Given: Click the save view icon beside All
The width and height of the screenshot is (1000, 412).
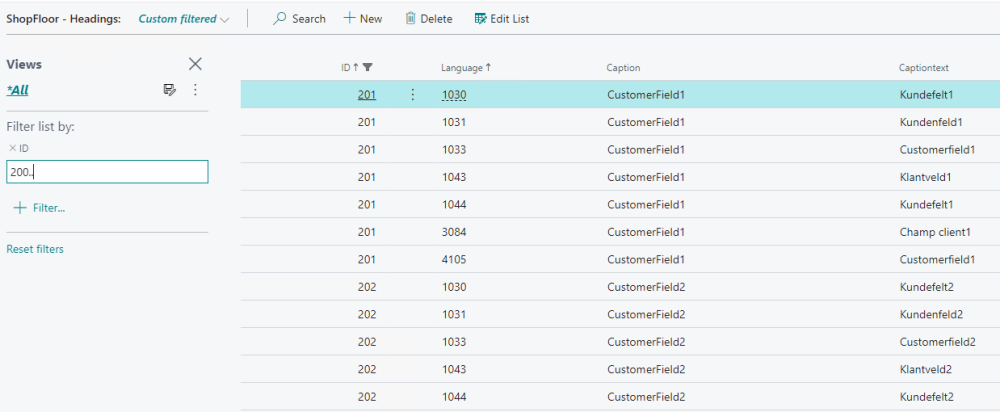Looking at the screenshot, I should [x=170, y=90].
